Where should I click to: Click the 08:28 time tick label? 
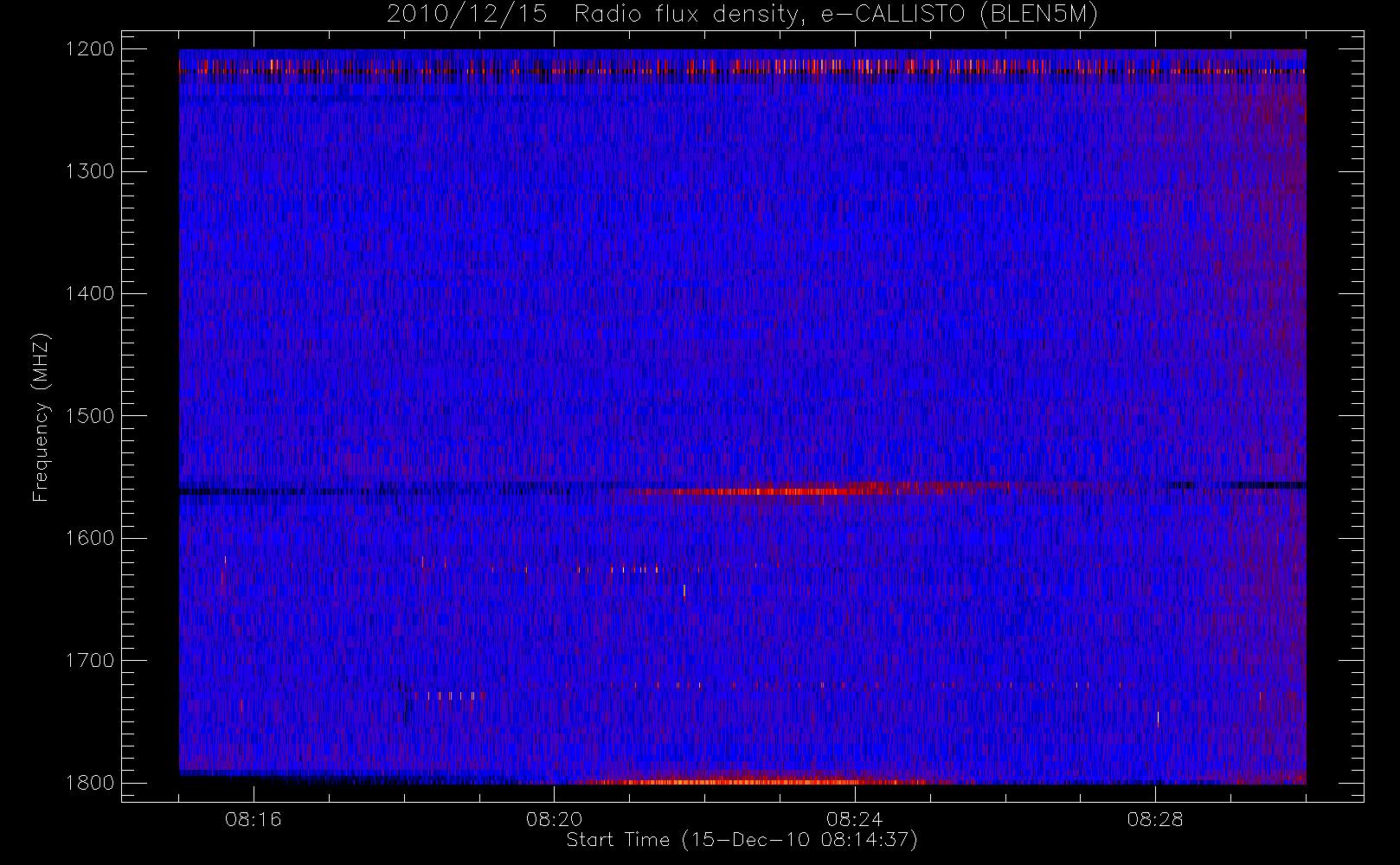tap(1155, 819)
